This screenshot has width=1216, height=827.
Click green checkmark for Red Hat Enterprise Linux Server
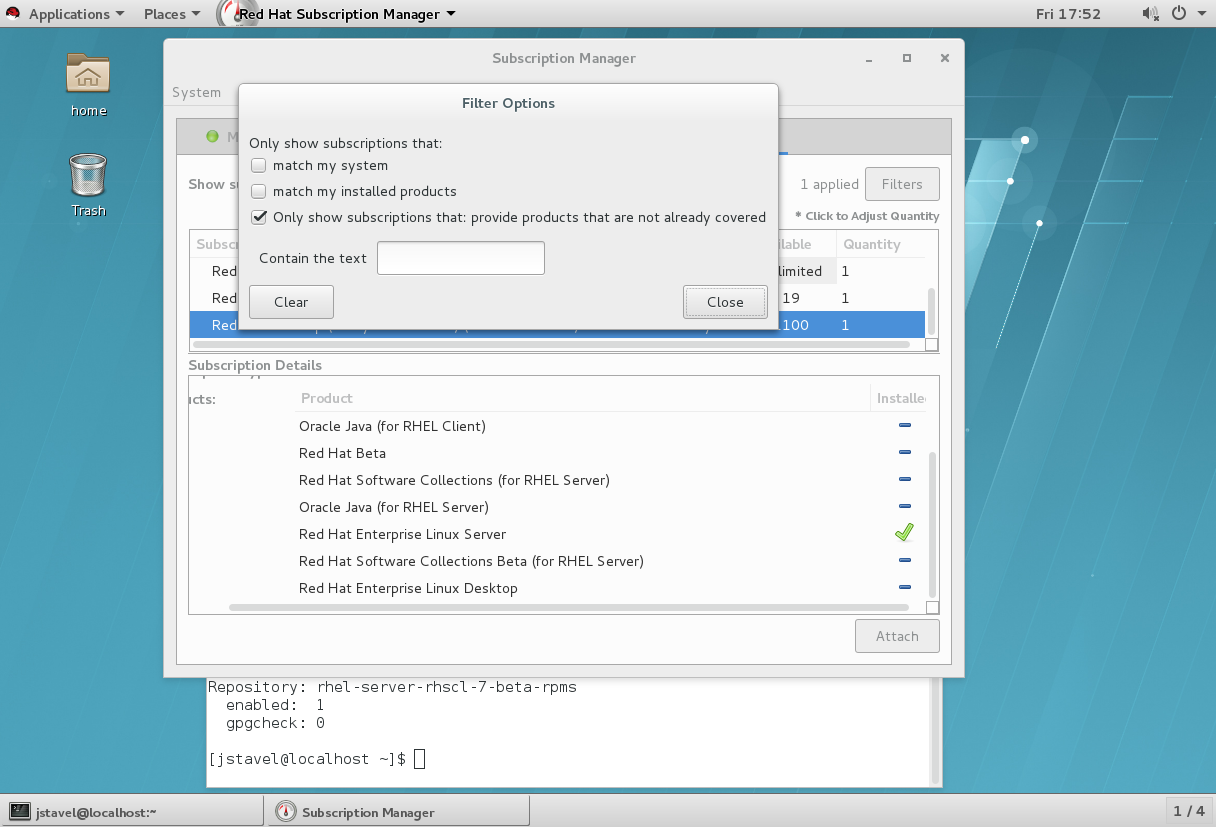pos(904,533)
